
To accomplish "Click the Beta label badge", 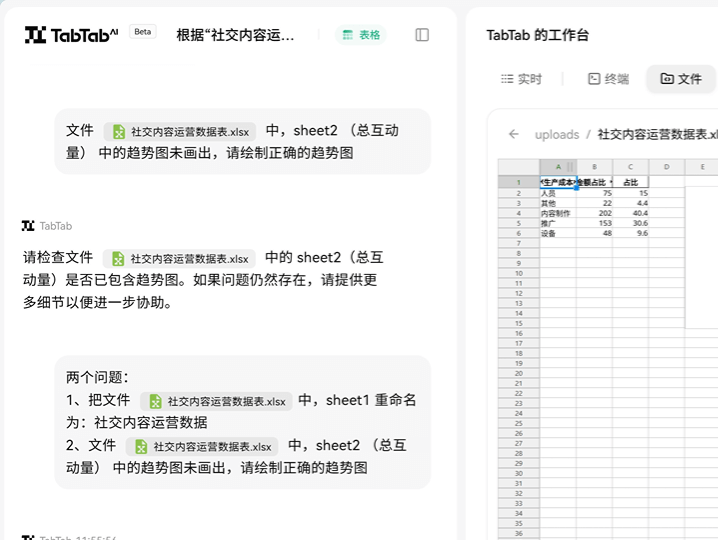I will coord(143,31).
